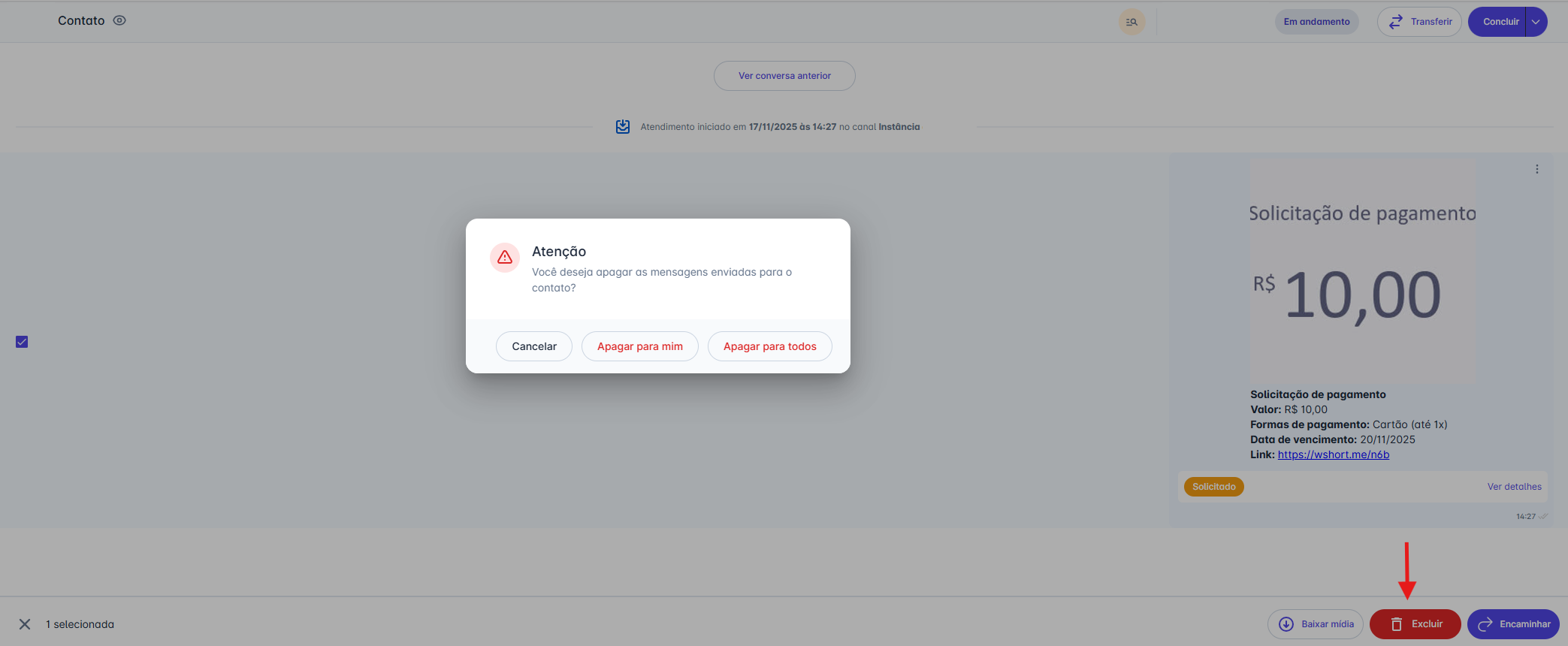Image resolution: width=1568 pixels, height=646 pixels.
Task: Expand the Concluir dropdown arrow
Action: click(1536, 22)
